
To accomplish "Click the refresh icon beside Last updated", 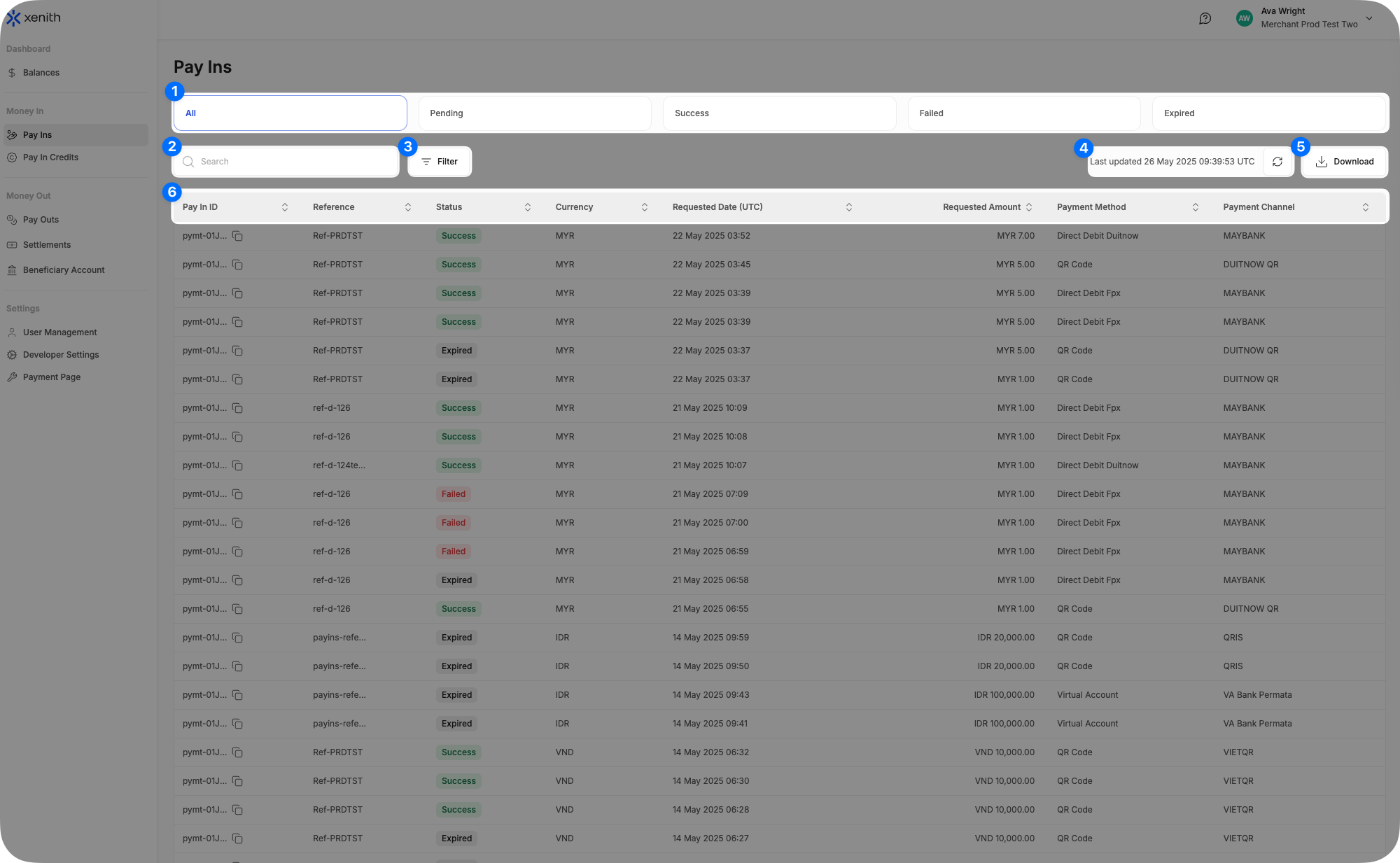I will point(1277,162).
